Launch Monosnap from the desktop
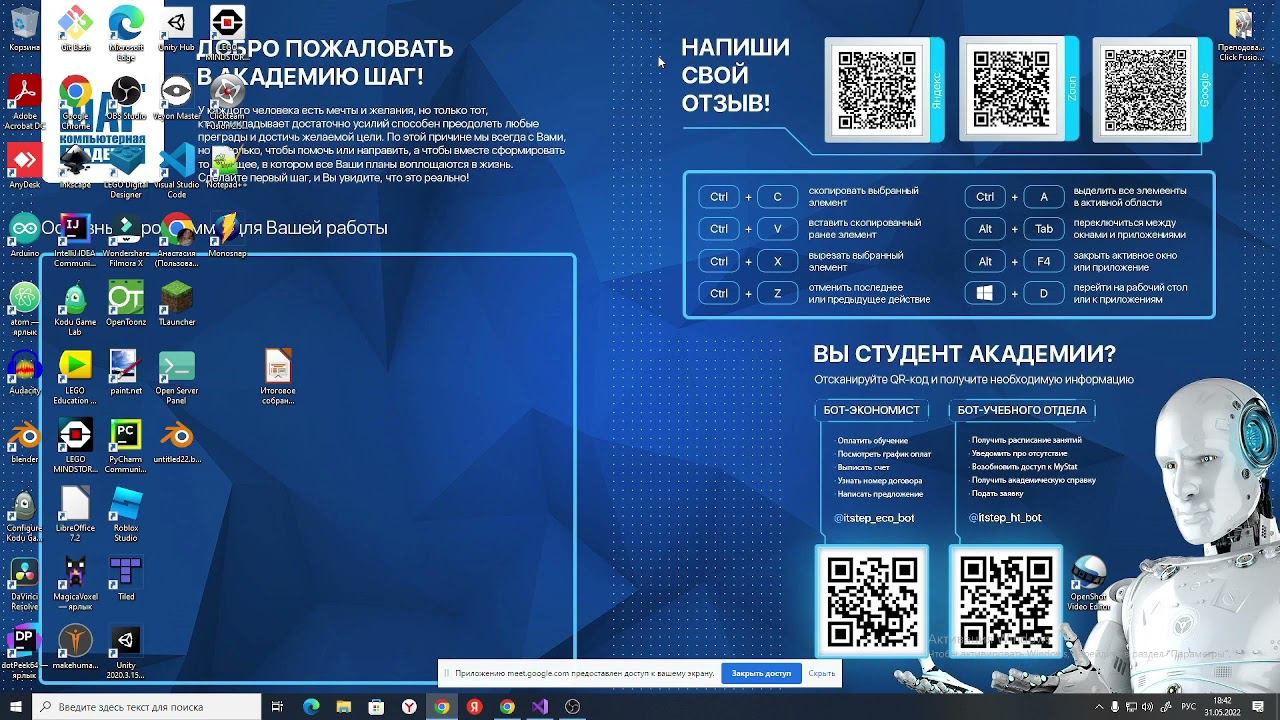This screenshot has width=1280, height=720. [x=227, y=235]
